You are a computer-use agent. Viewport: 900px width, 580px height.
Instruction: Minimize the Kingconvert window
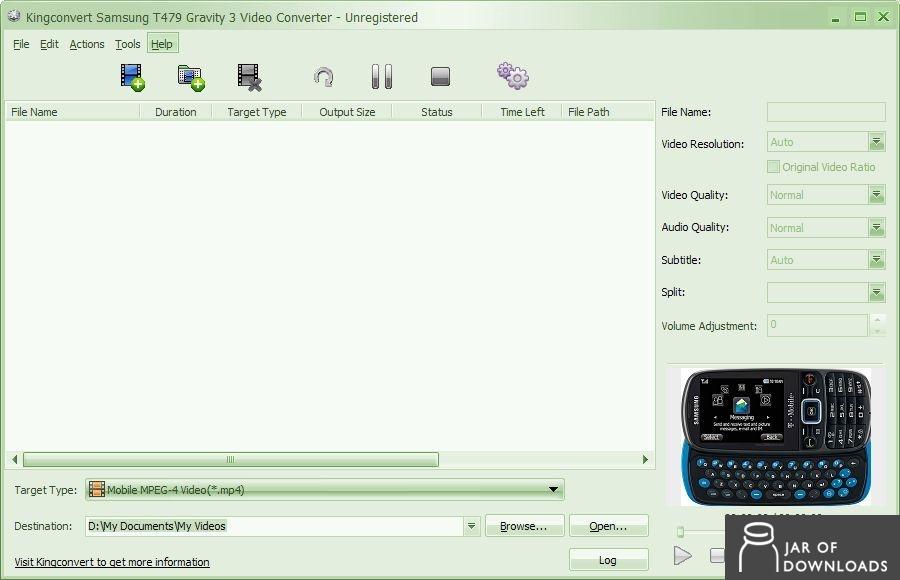[835, 18]
